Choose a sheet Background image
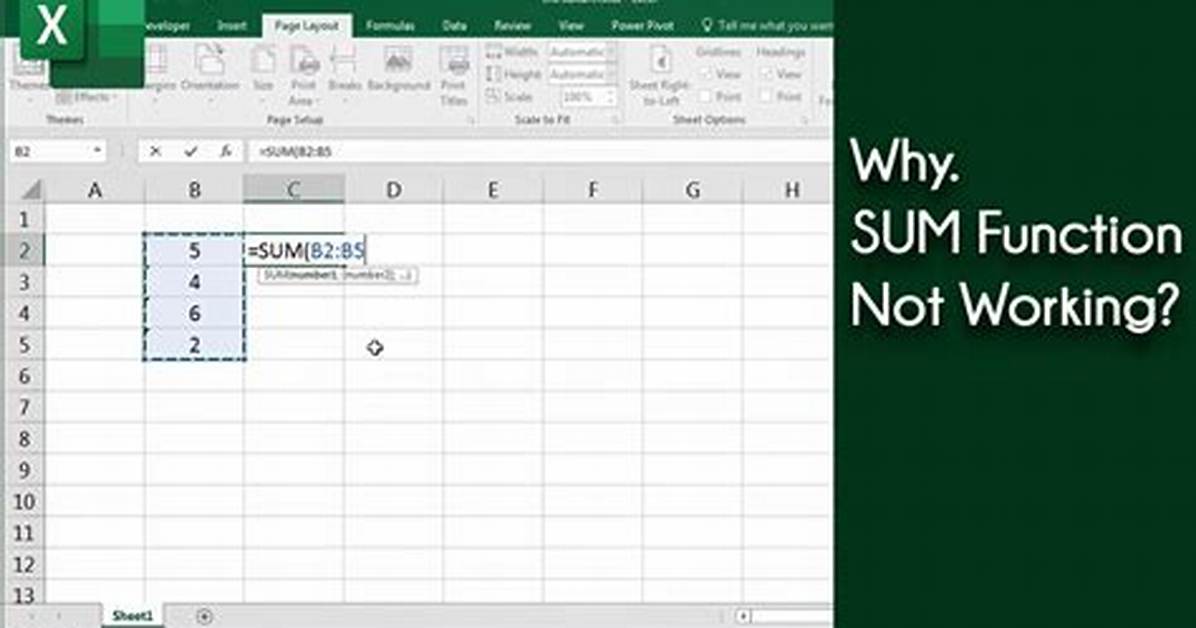The image size is (1196, 628). pos(399,70)
